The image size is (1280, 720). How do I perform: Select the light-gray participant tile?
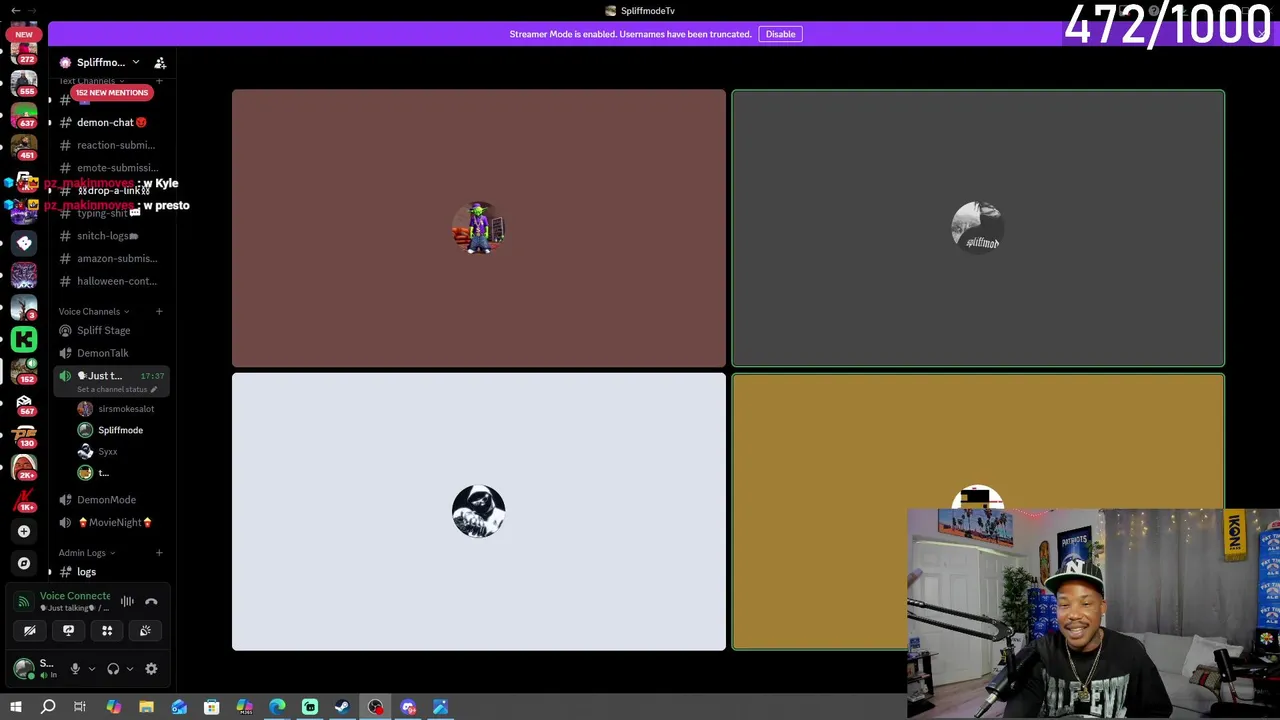pyautogui.click(x=479, y=512)
